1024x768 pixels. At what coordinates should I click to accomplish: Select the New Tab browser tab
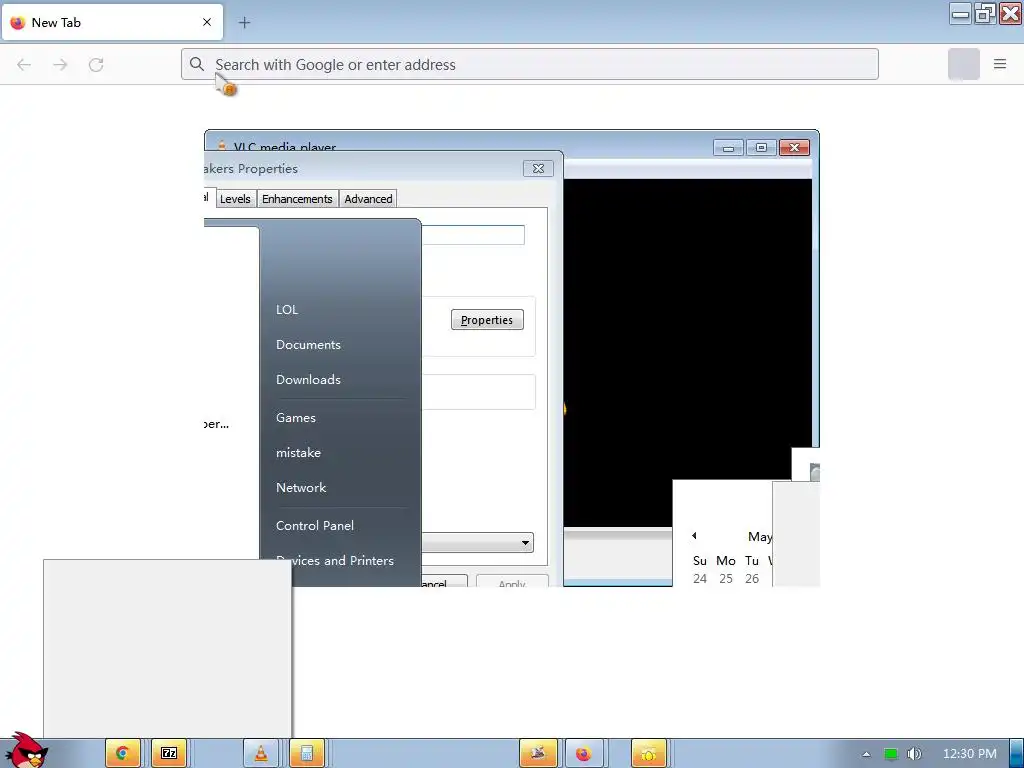click(112, 22)
